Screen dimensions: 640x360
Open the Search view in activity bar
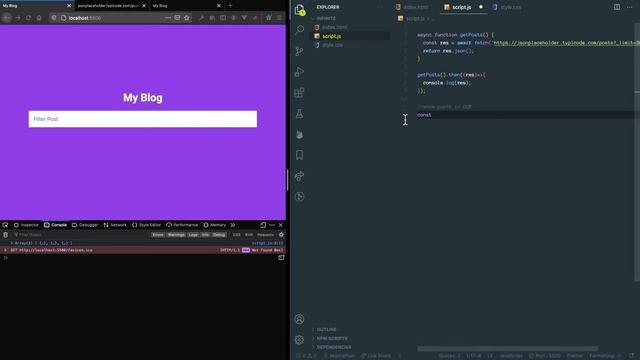coord(300,29)
